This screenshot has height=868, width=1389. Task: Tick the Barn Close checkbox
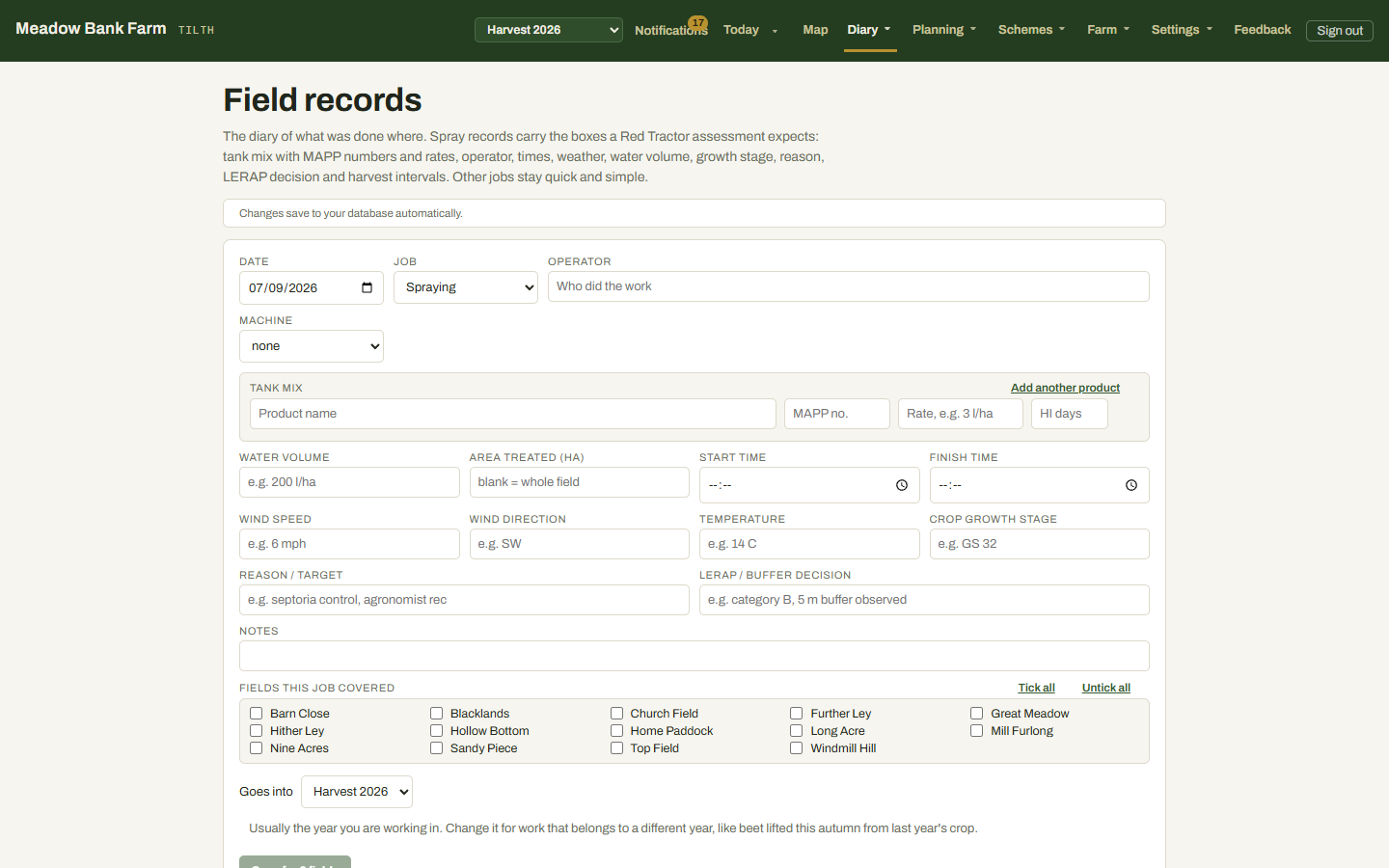pyautogui.click(x=257, y=714)
